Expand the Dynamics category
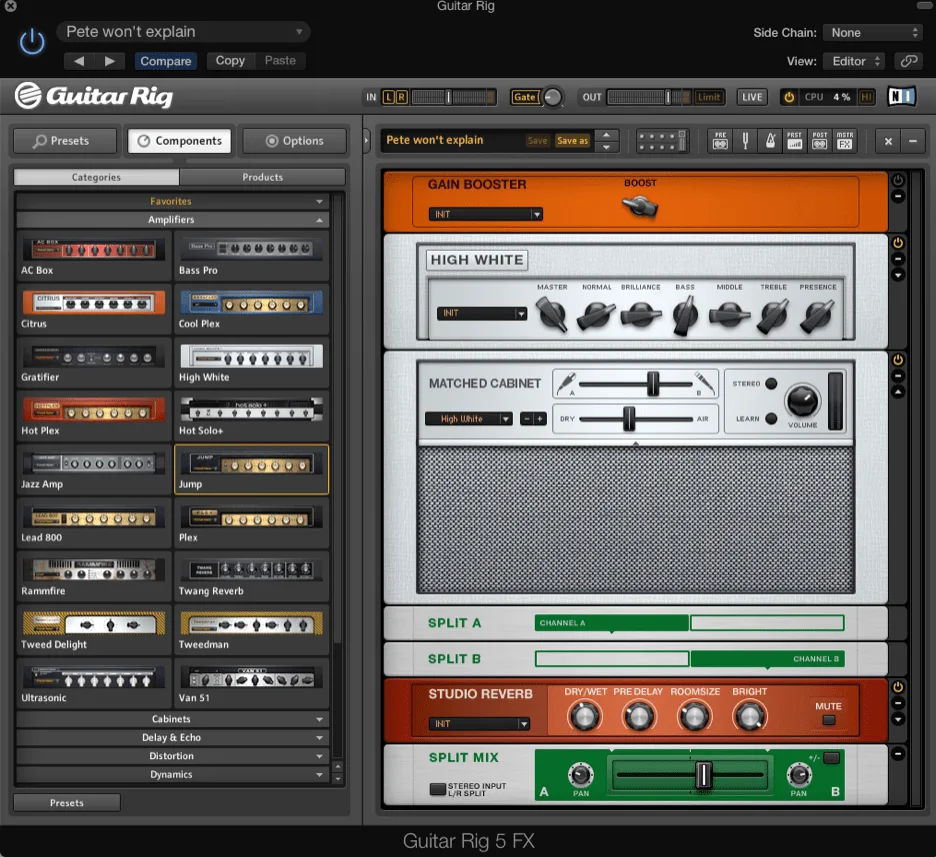 (172, 774)
